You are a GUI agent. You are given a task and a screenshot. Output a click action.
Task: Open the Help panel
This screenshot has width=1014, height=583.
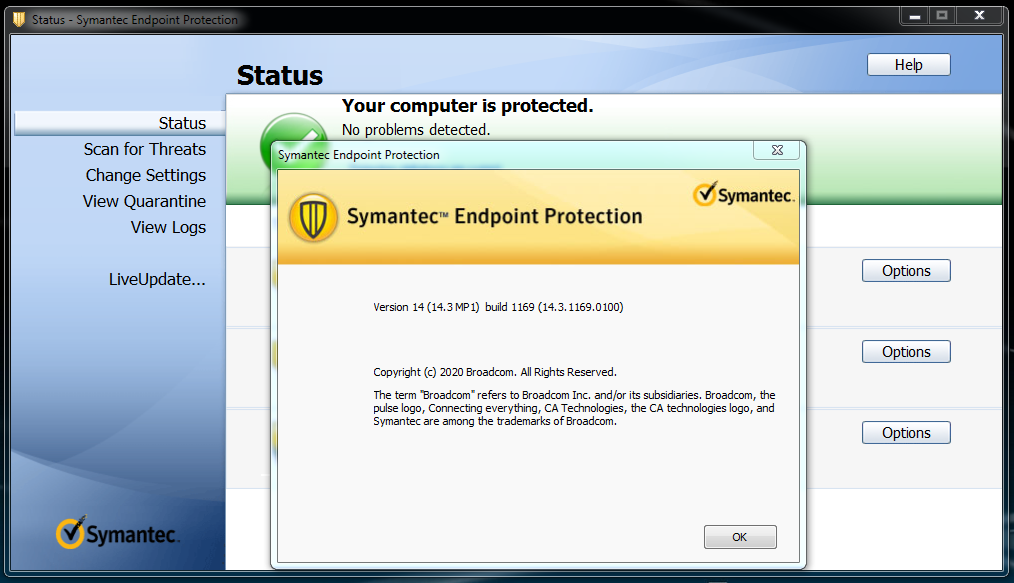tap(907, 64)
